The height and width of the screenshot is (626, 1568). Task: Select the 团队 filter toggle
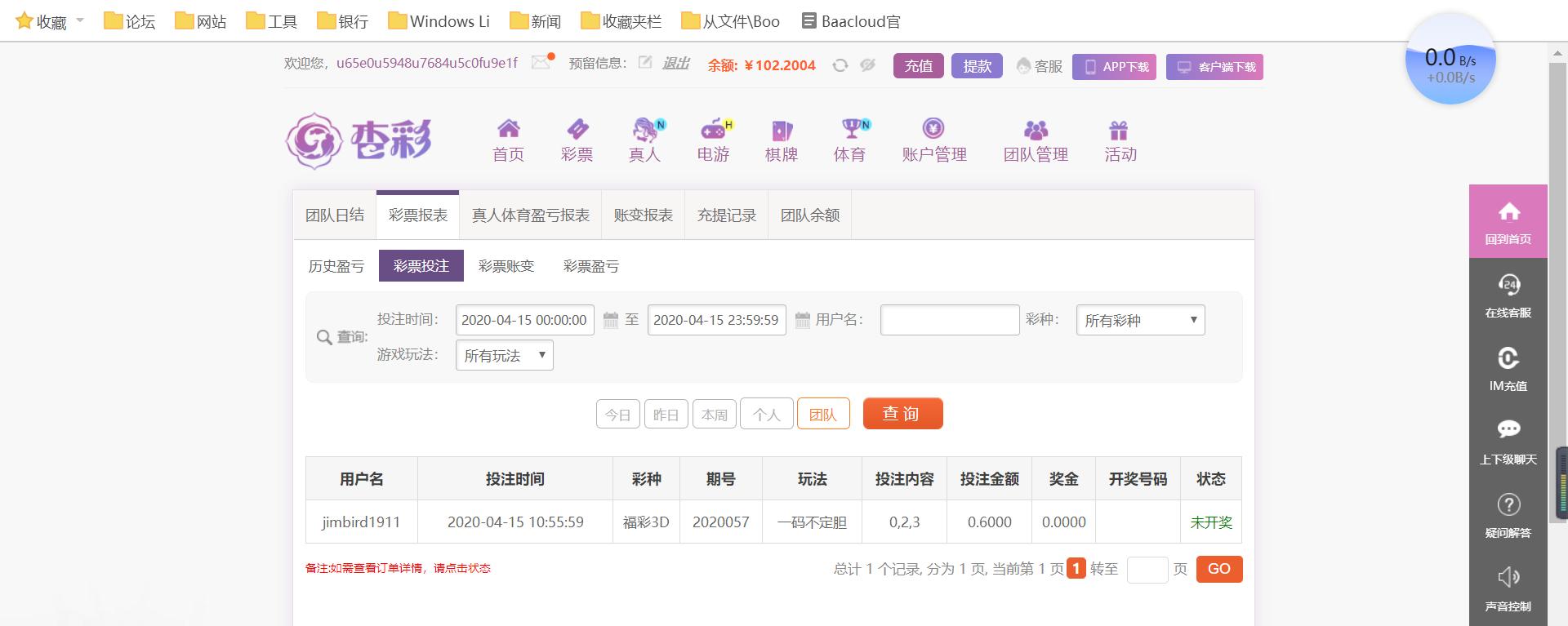823,415
